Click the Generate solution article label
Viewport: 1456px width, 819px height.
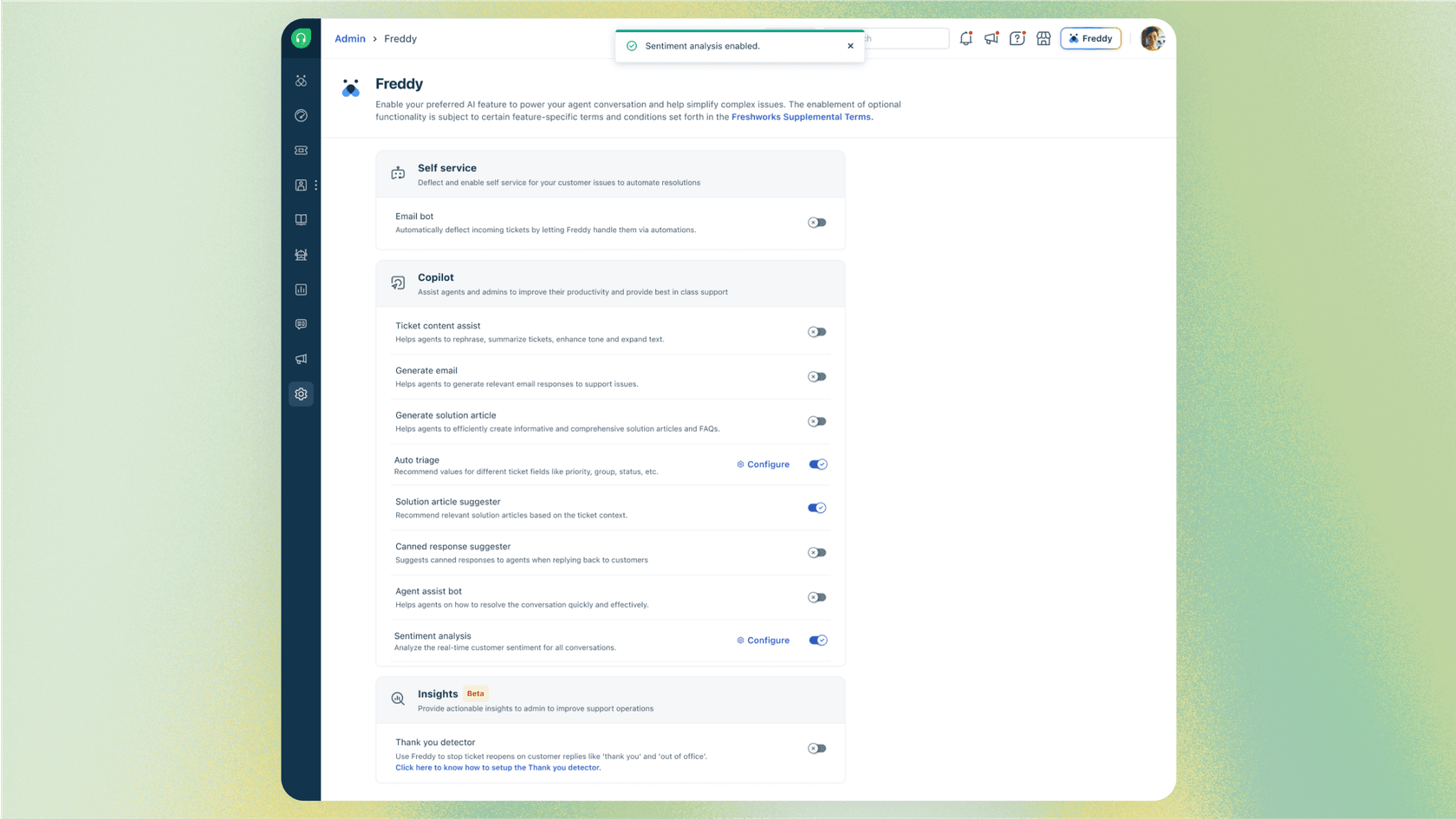[445, 415]
